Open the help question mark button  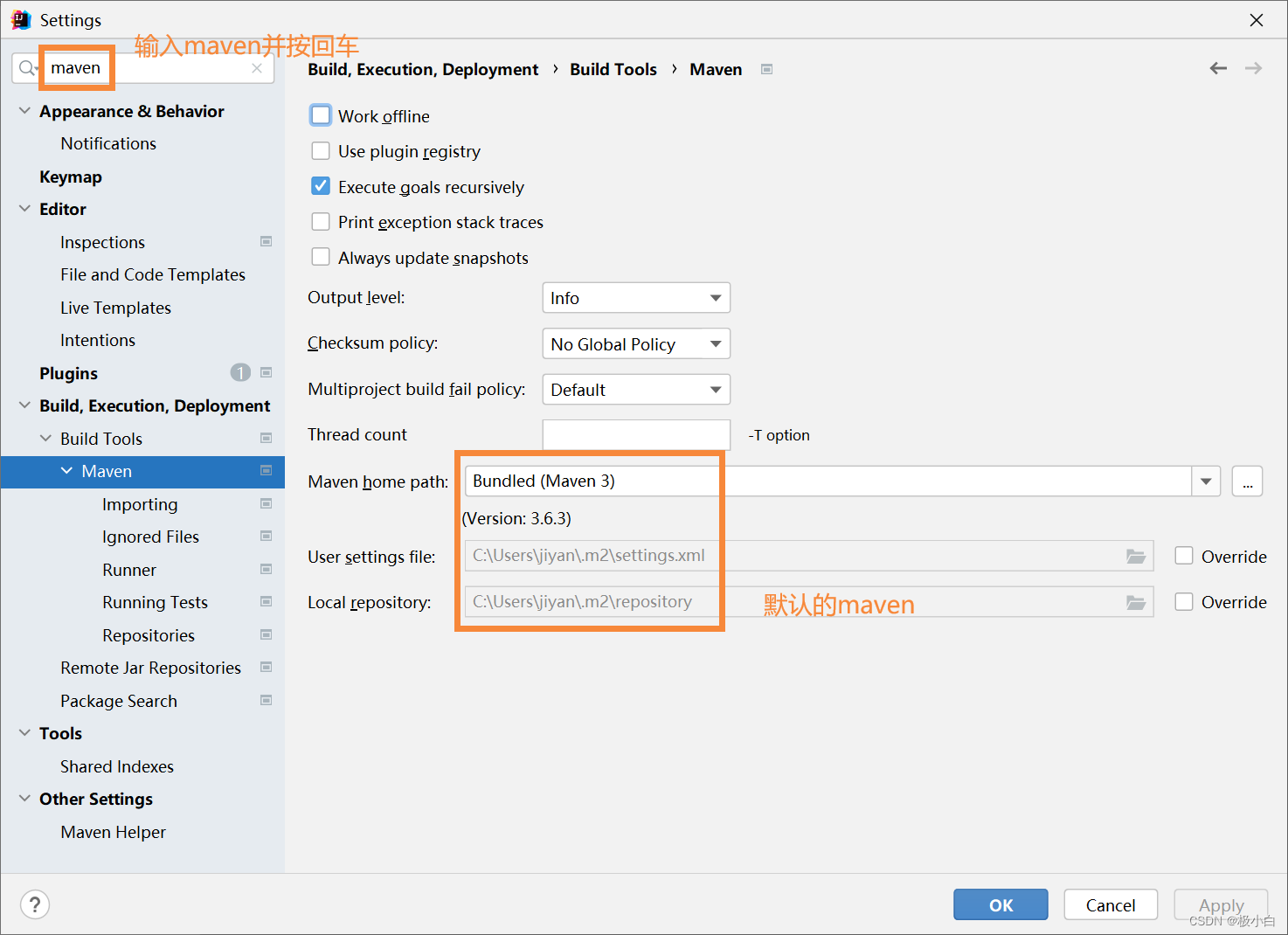(x=35, y=904)
